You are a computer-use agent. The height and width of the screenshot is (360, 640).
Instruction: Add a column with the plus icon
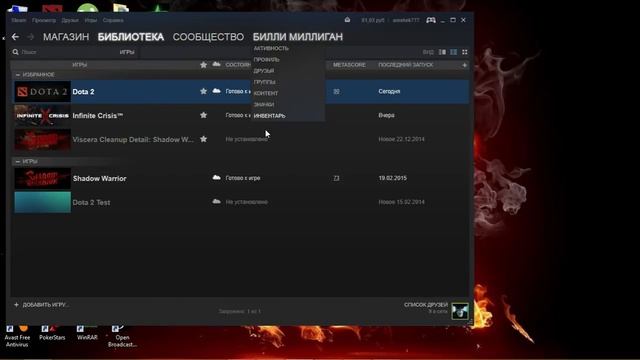click(x=464, y=65)
